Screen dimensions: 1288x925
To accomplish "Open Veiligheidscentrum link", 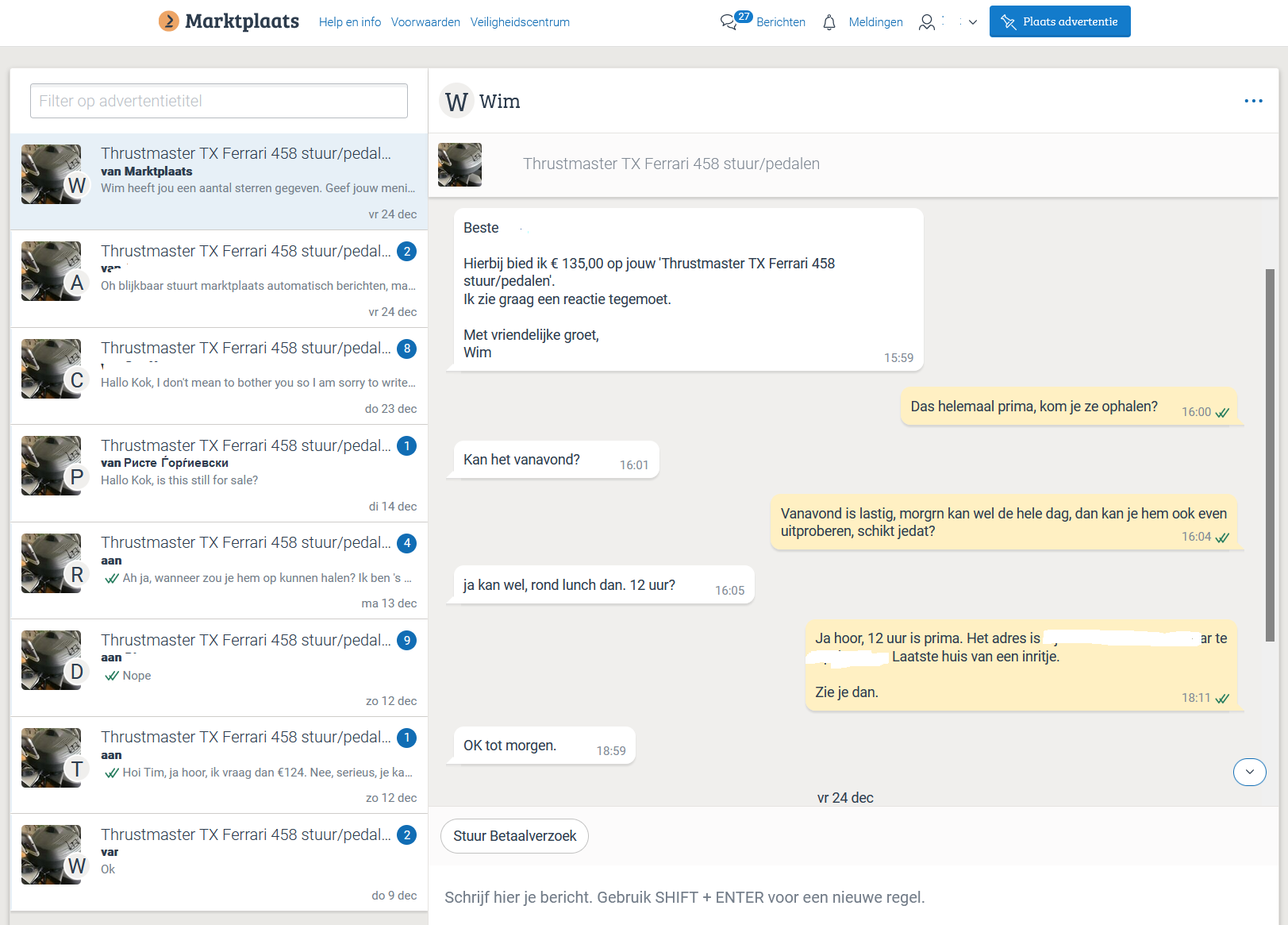I will 520,22.
